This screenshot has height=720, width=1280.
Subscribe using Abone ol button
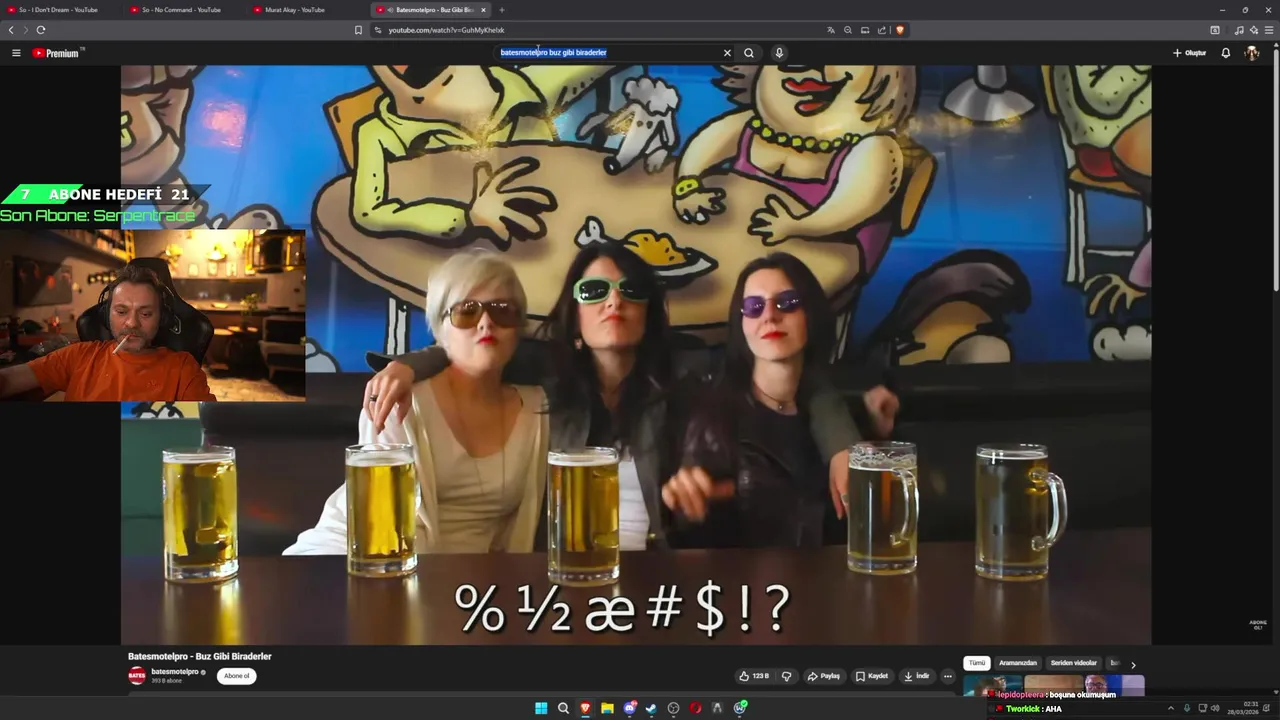[x=237, y=676]
